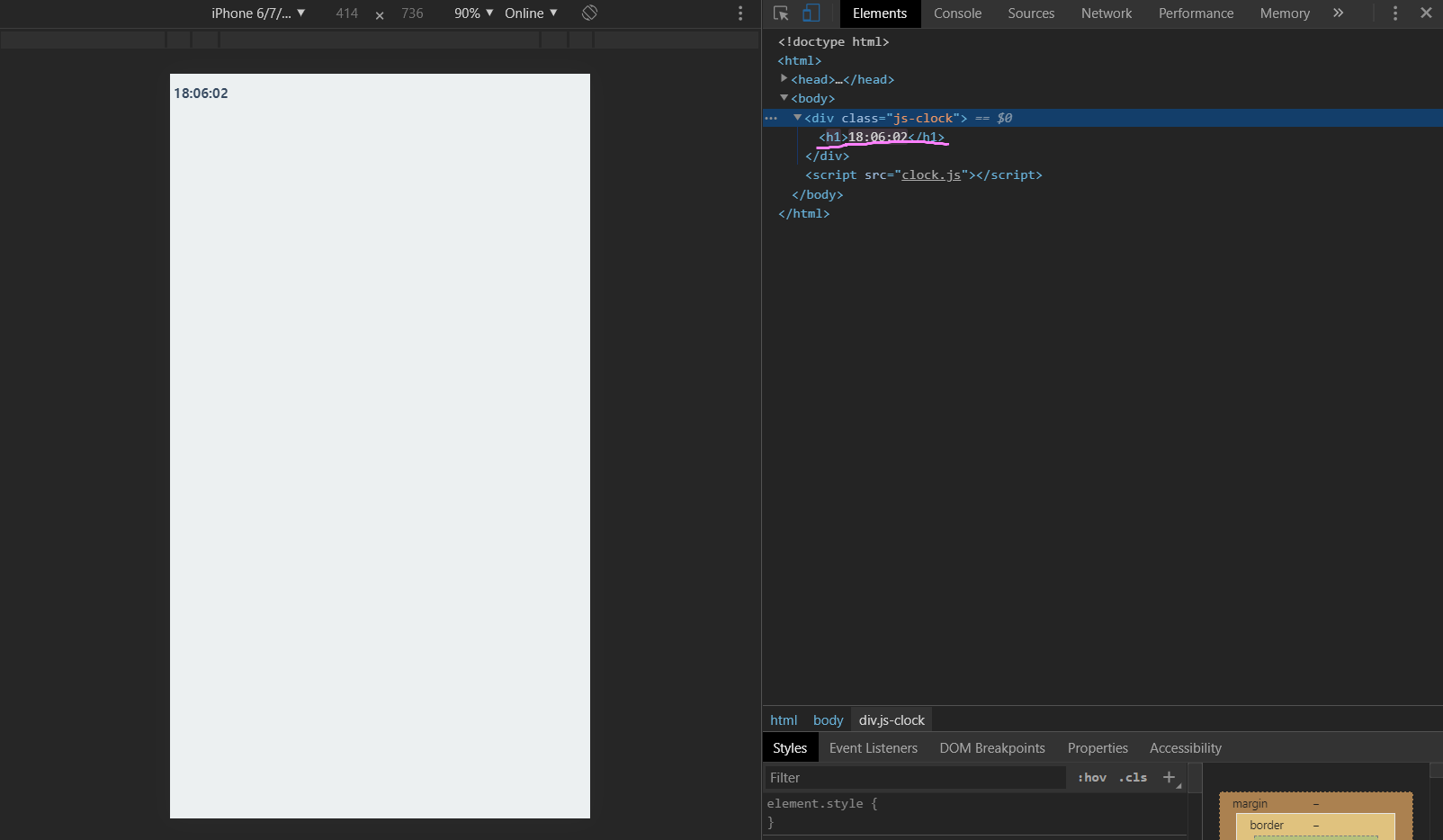
Task: Expand the head element node
Action: 784,79
